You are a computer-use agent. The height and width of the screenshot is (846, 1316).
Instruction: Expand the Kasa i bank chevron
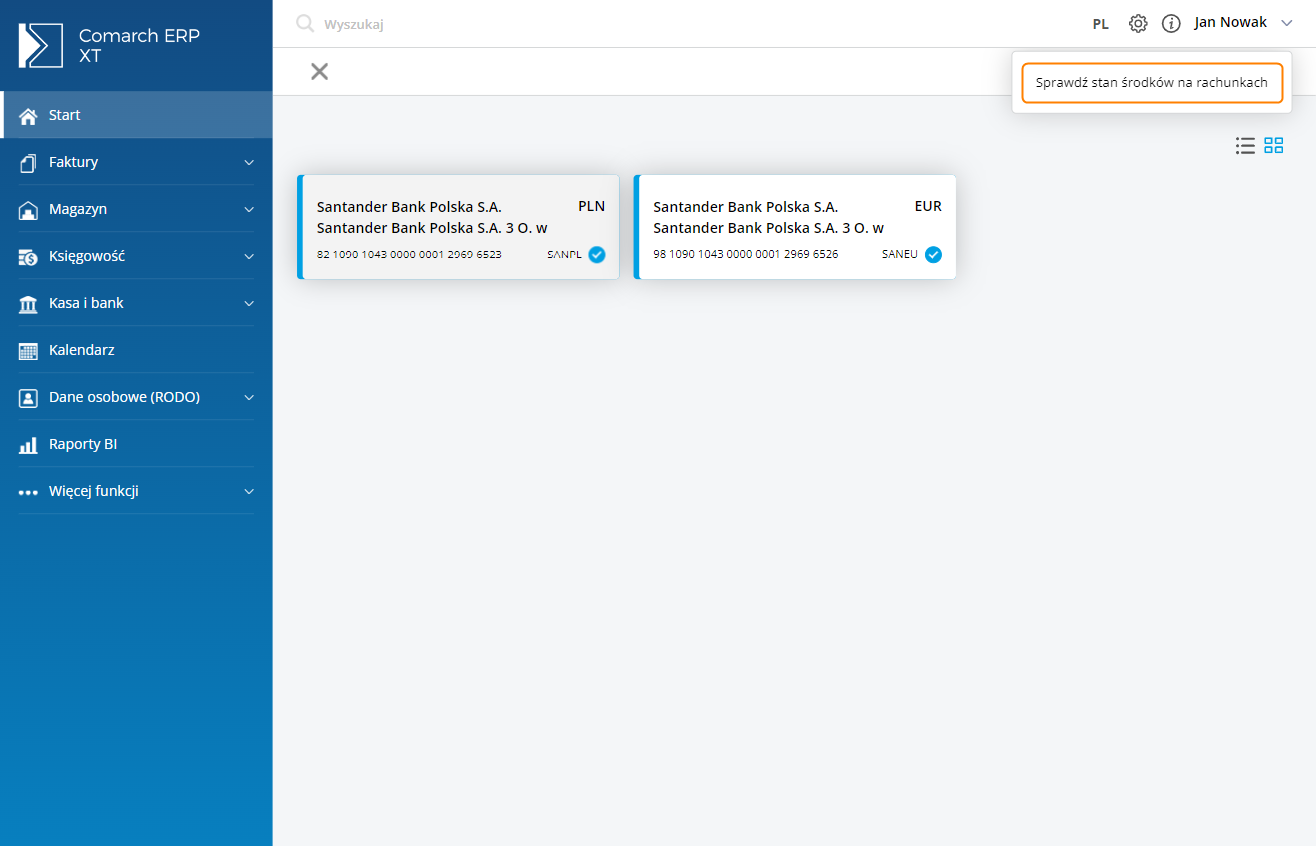249,303
